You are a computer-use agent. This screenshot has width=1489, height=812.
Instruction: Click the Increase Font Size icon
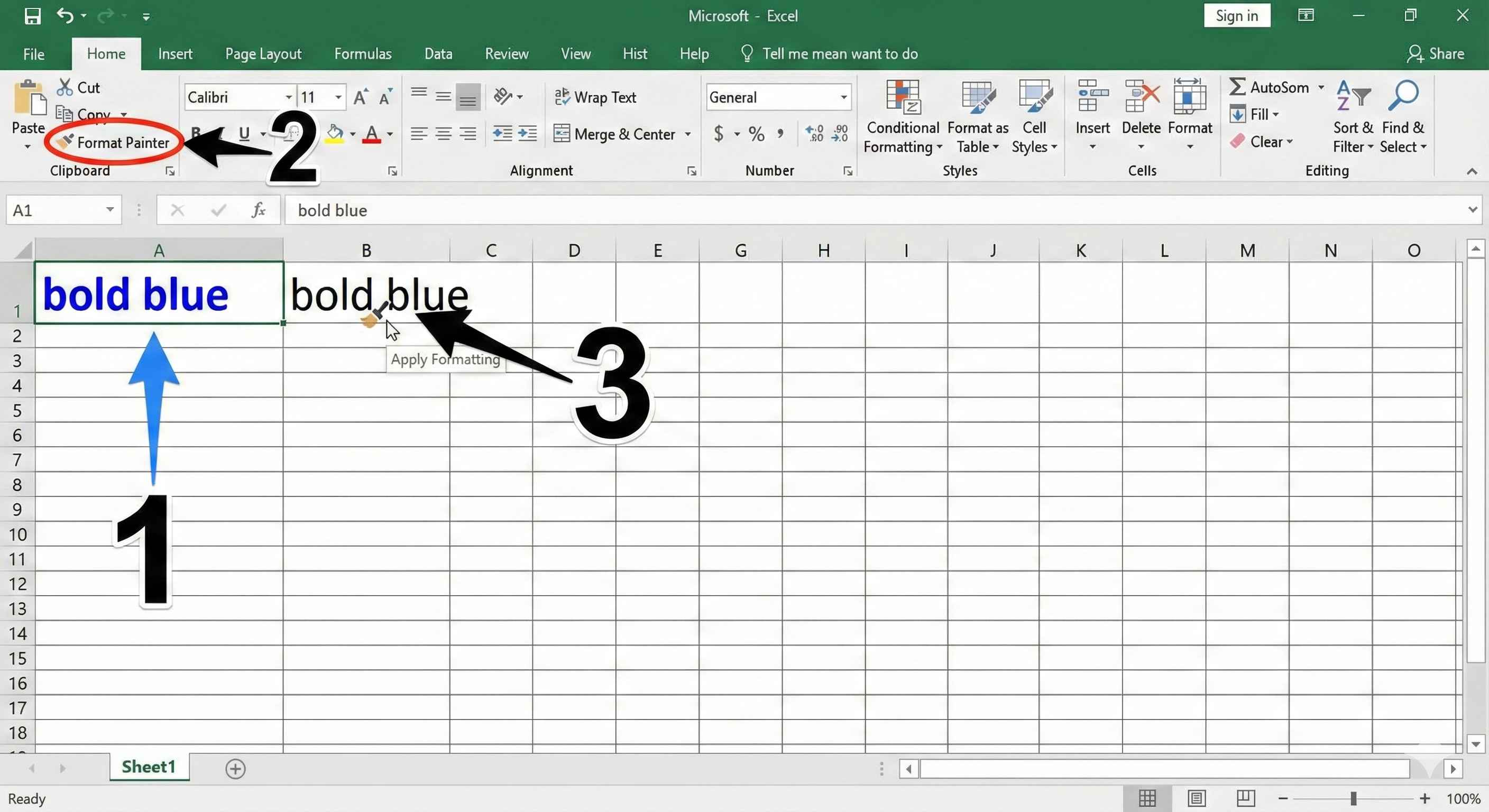[361, 97]
